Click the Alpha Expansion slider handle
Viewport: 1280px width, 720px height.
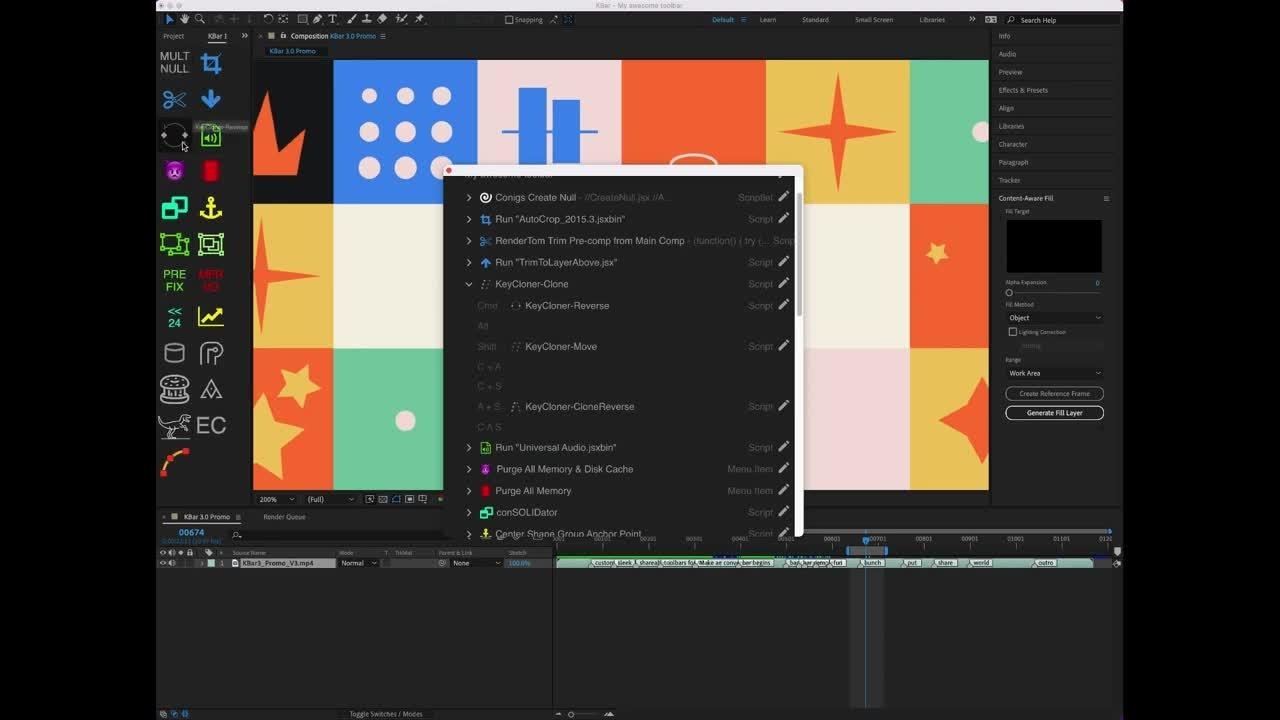[1009, 293]
